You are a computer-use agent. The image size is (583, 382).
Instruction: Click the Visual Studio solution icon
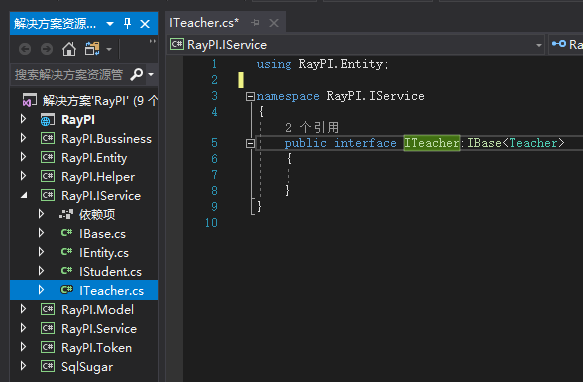[x=30, y=100]
